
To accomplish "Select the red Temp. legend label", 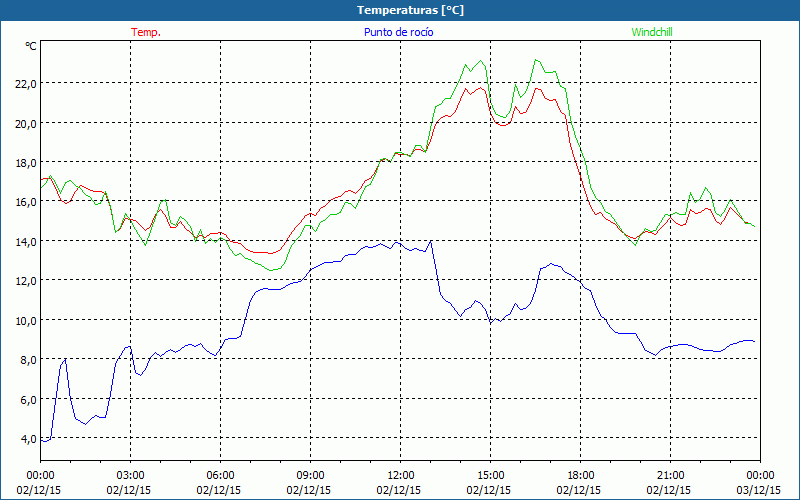I will pyautogui.click(x=146, y=32).
